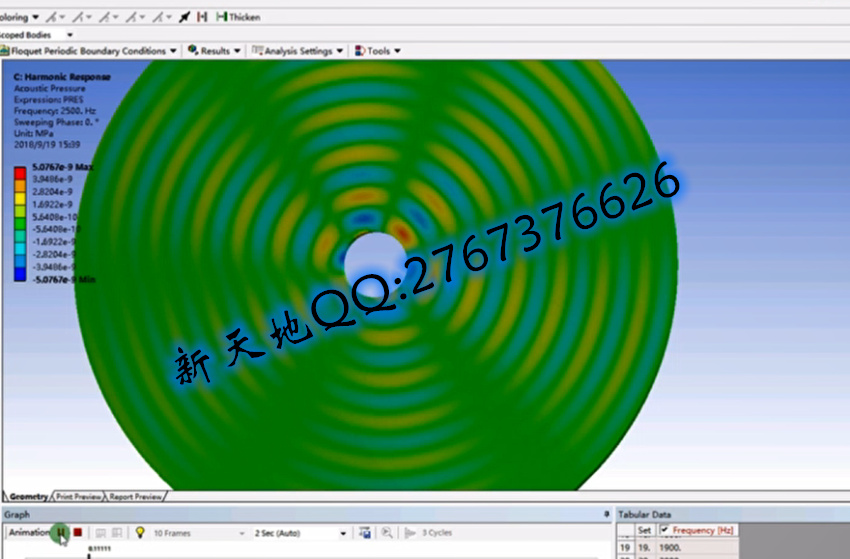Click the Analysis Settings icon

(257, 50)
